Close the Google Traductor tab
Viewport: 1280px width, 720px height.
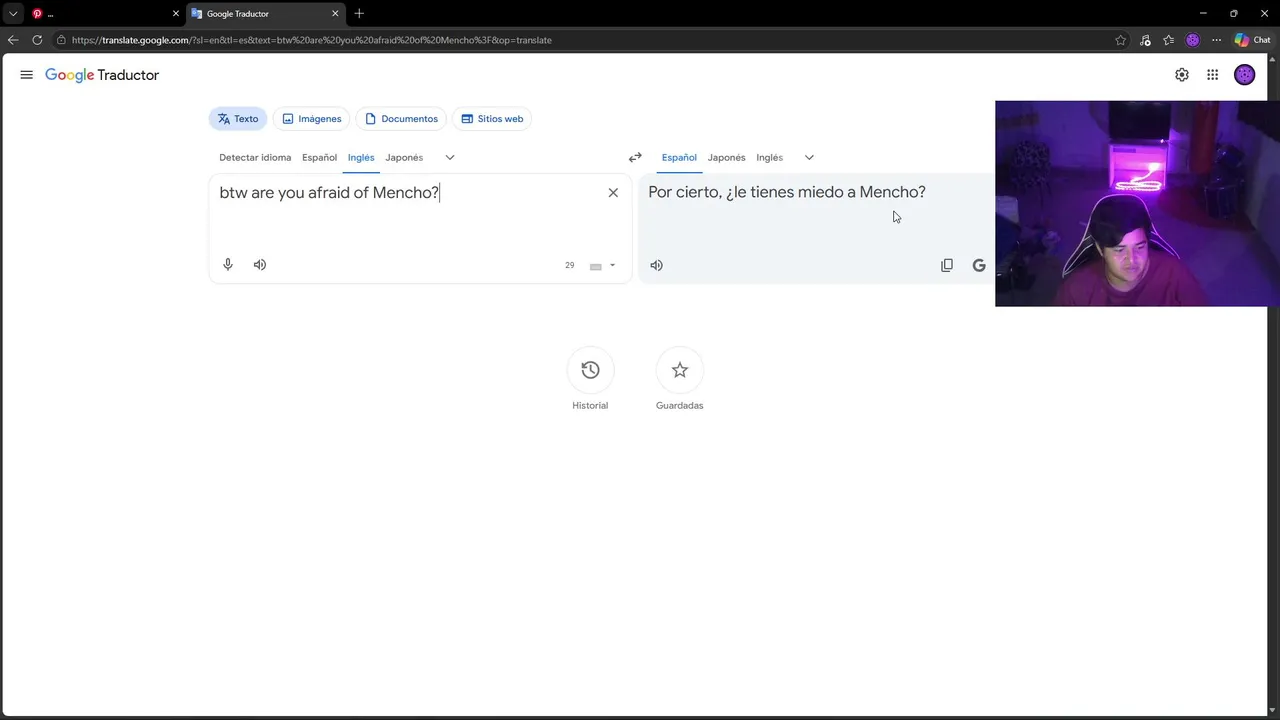click(335, 14)
